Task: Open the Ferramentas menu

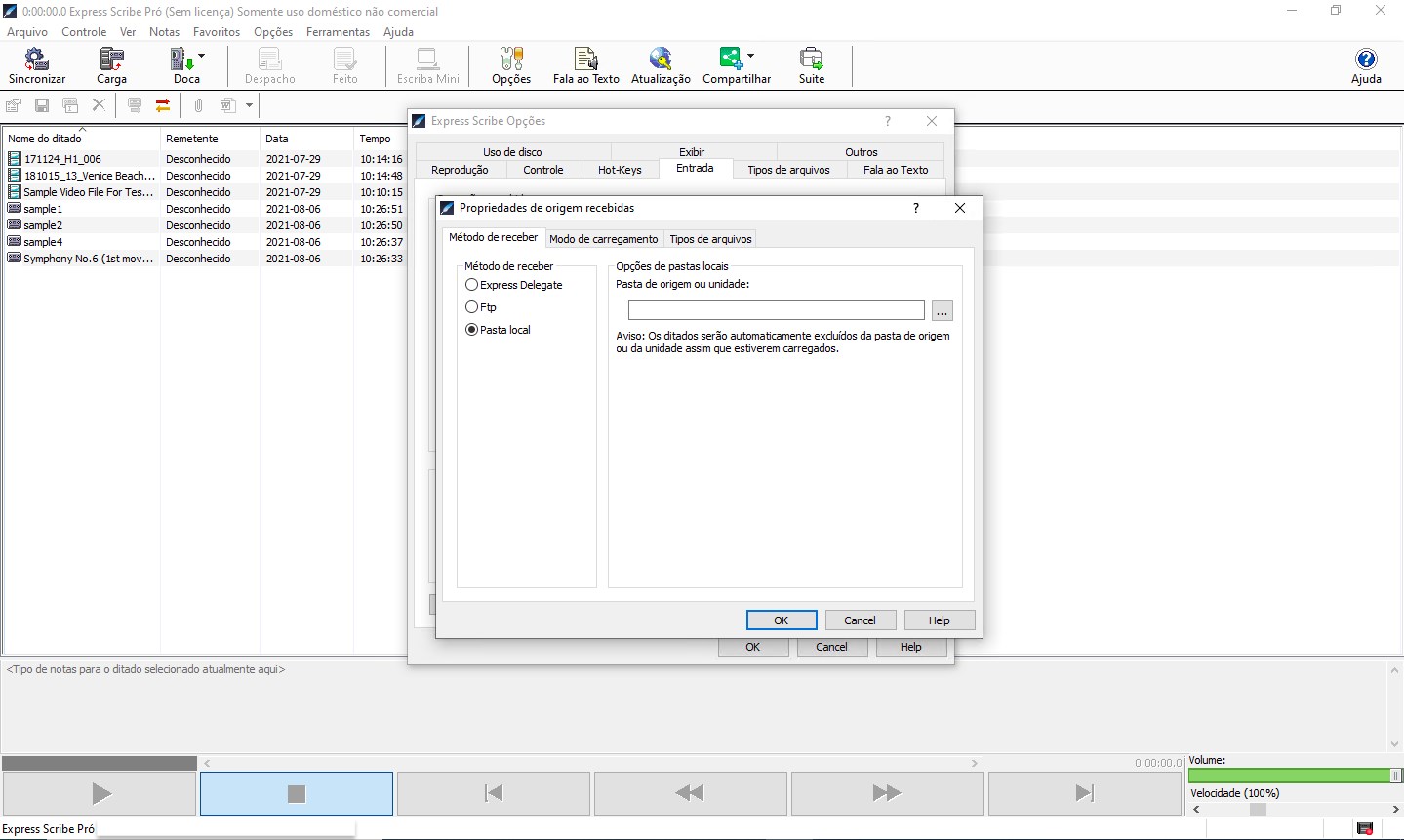Action: point(338,32)
